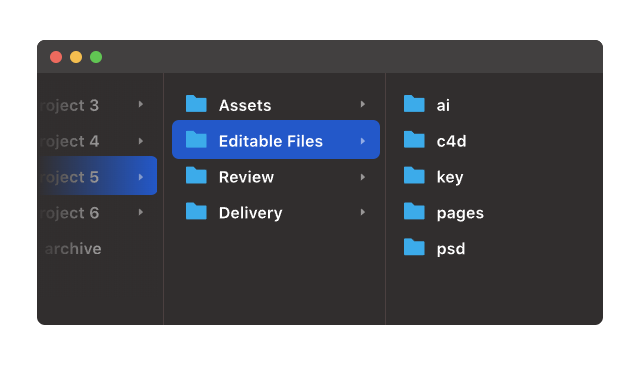640x365 pixels.
Task: Close the window with the red button
Action: point(56,57)
